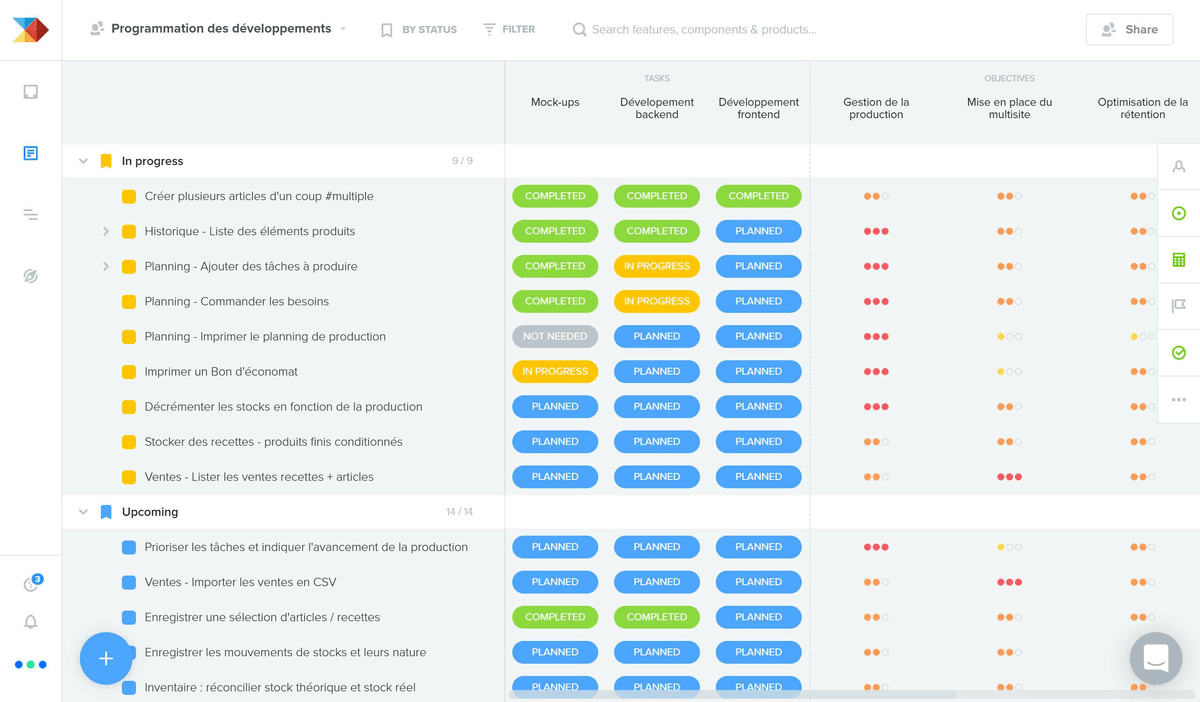Toggle the FILTER panel
Screen dimensions: 1200x702
508,29
